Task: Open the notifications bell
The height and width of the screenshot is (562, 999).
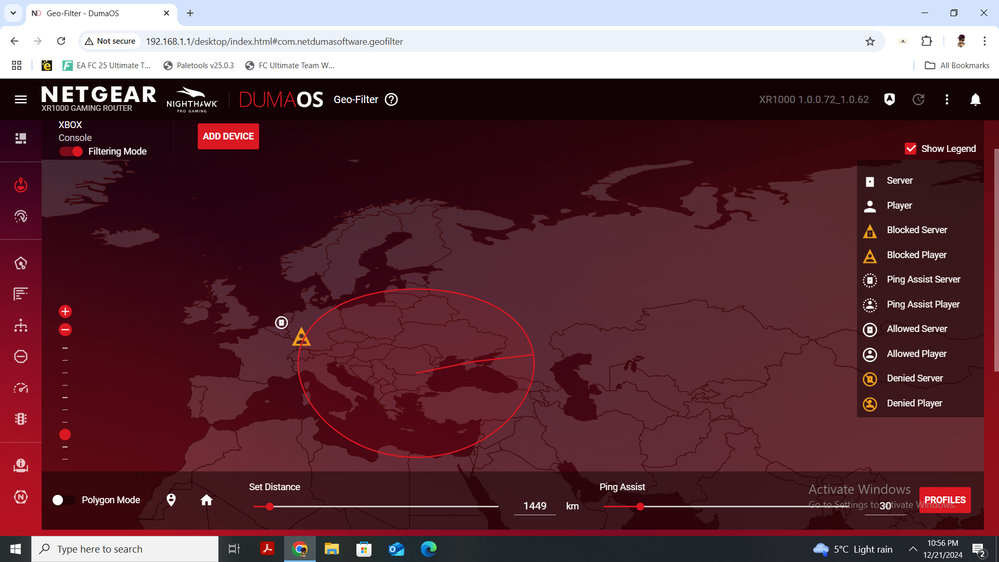Action: pos(975,99)
